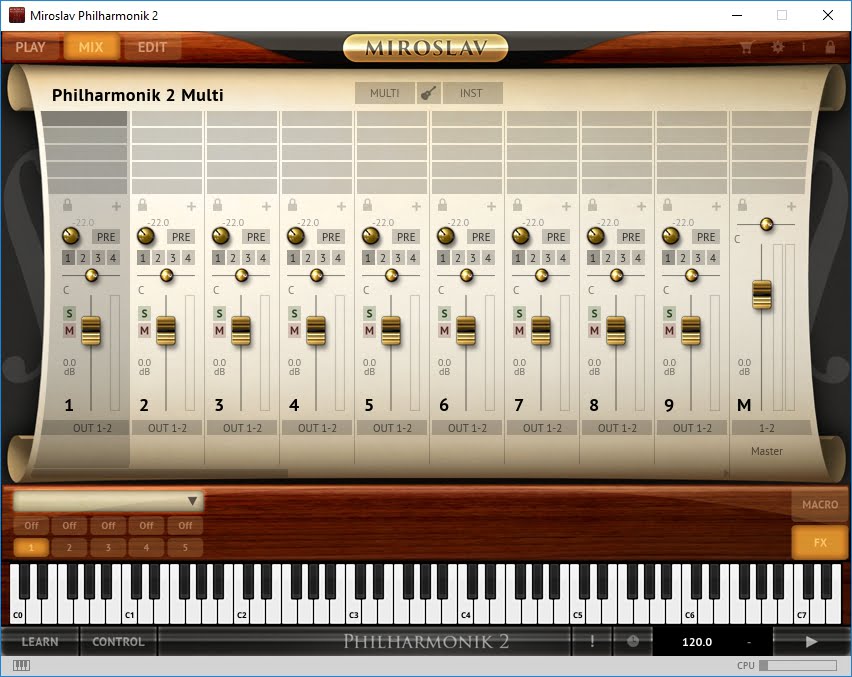Mute channel 9
This screenshot has height=677, width=852.
[x=669, y=330]
